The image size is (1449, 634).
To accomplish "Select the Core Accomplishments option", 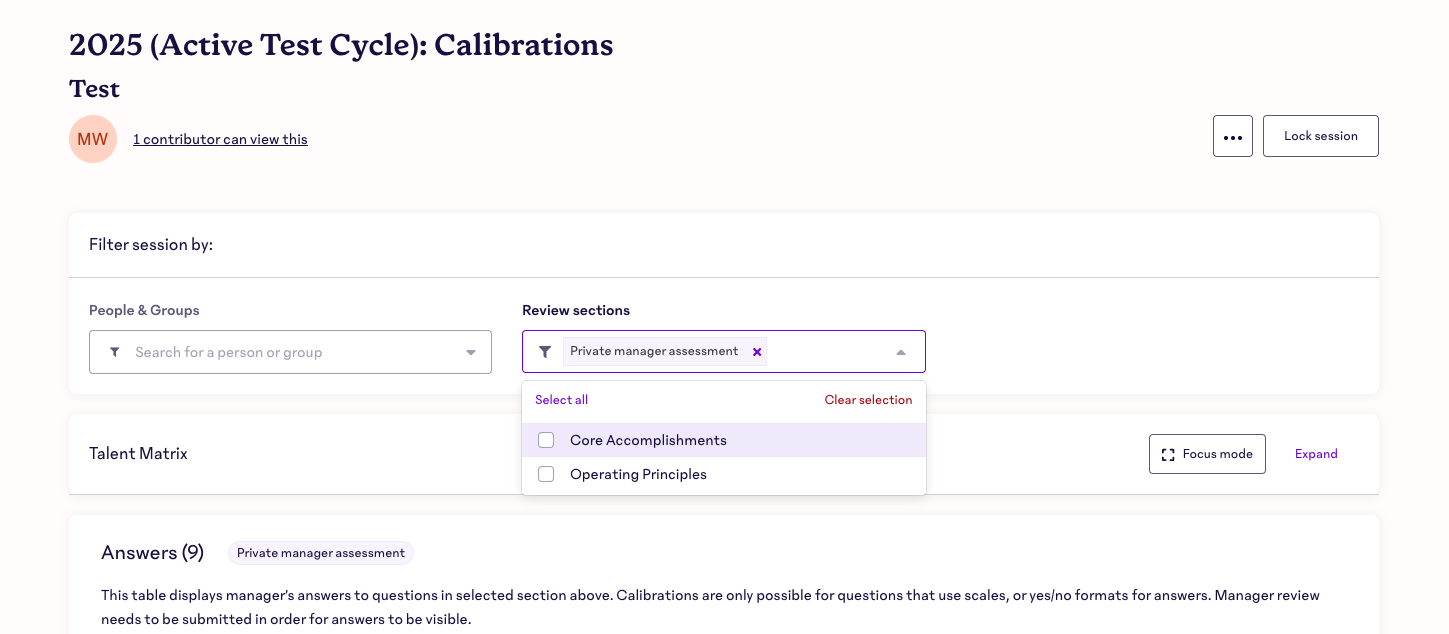I will click(x=648, y=440).
